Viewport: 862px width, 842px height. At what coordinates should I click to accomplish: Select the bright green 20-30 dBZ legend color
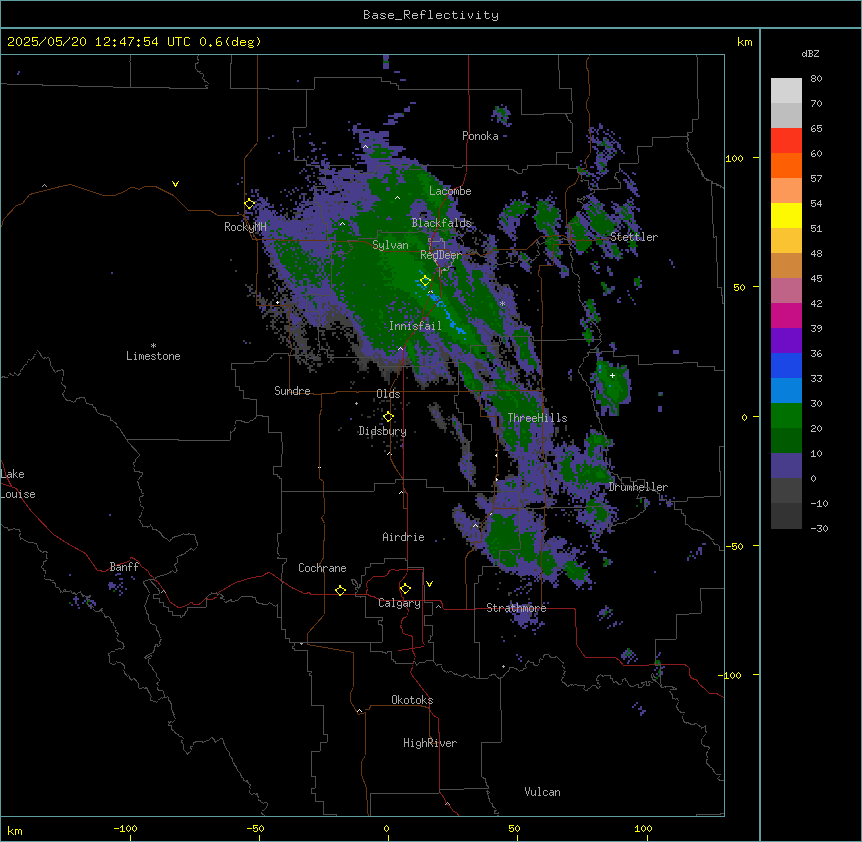coord(786,416)
